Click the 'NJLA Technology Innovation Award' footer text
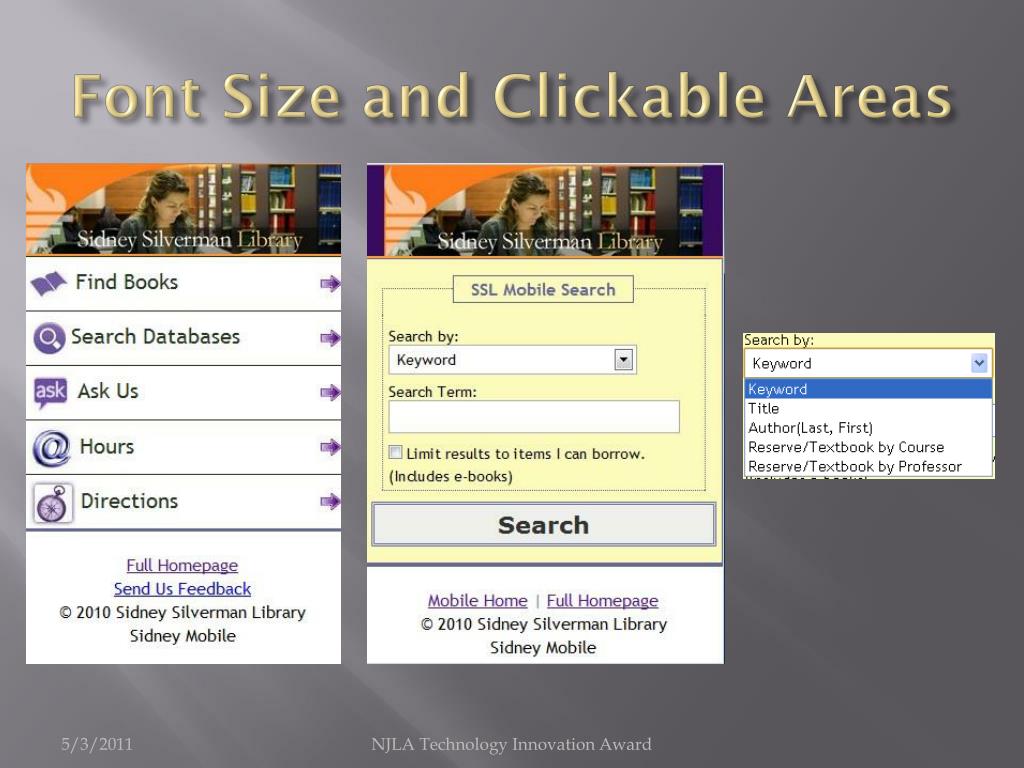Screen dimensions: 1024x768 tap(511, 744)
